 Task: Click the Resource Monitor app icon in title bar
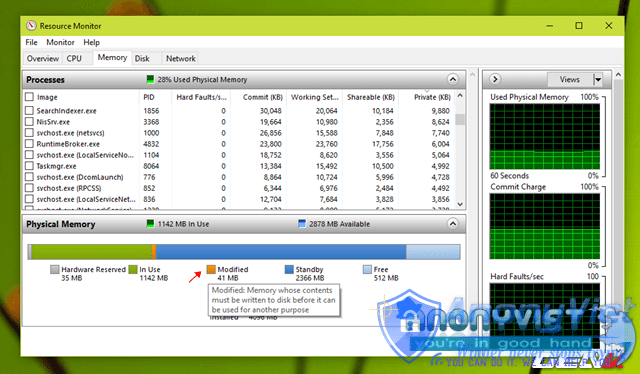[x=31, y=26]
